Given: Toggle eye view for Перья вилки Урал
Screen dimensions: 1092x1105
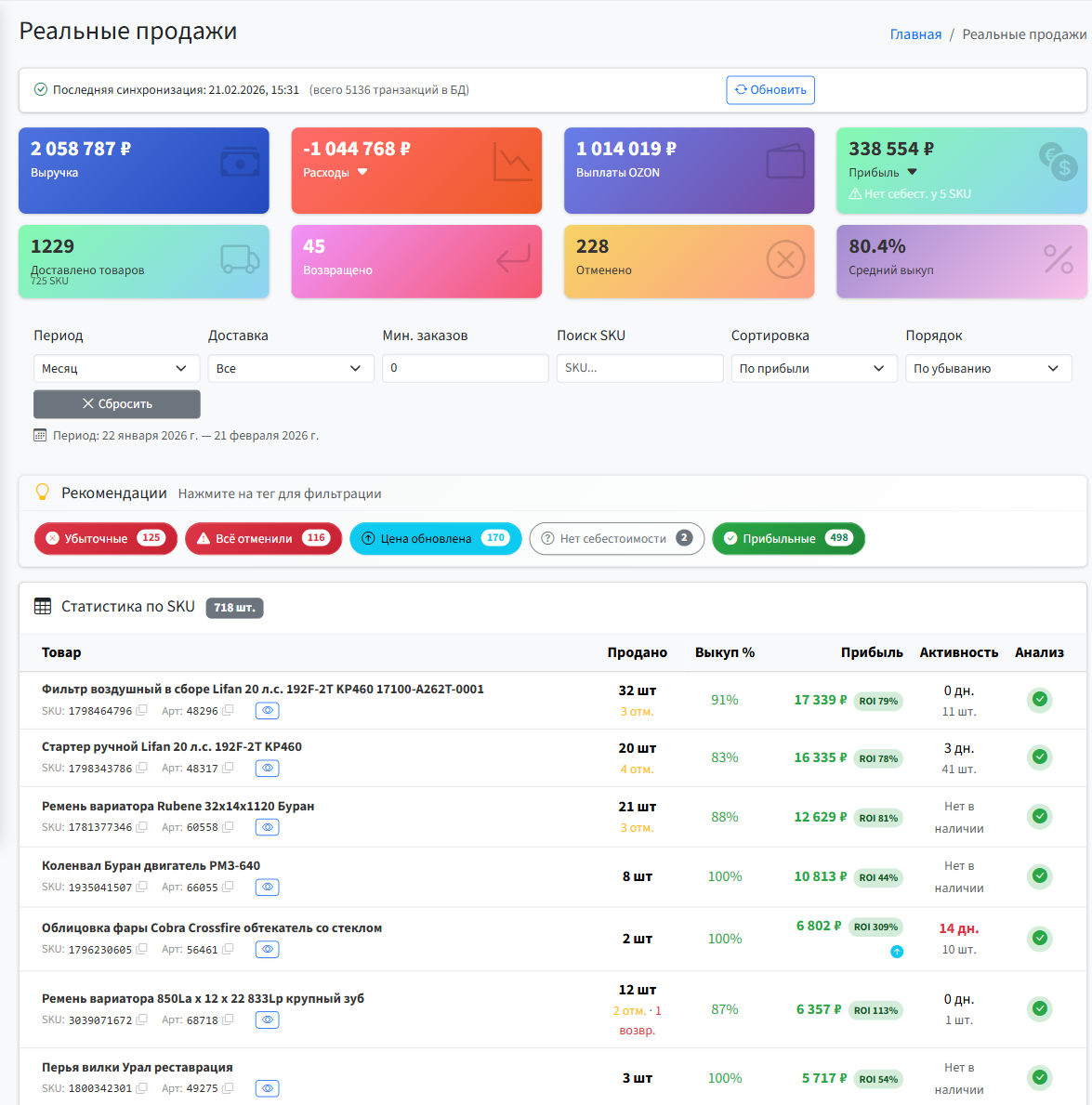Looking at the screenshot, I should coord(268,1088).
